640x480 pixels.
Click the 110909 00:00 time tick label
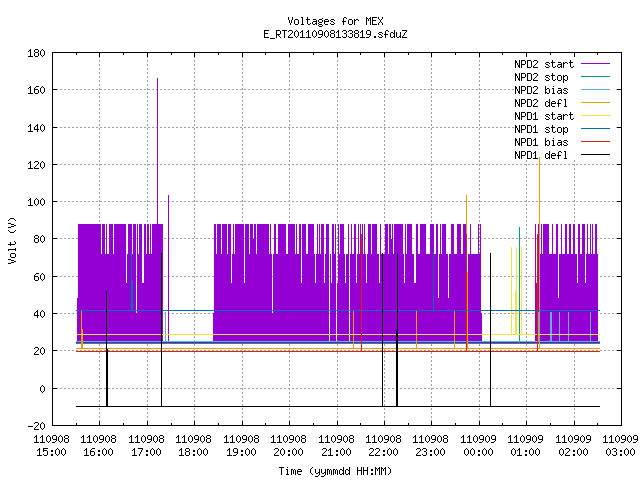[478, 446]
